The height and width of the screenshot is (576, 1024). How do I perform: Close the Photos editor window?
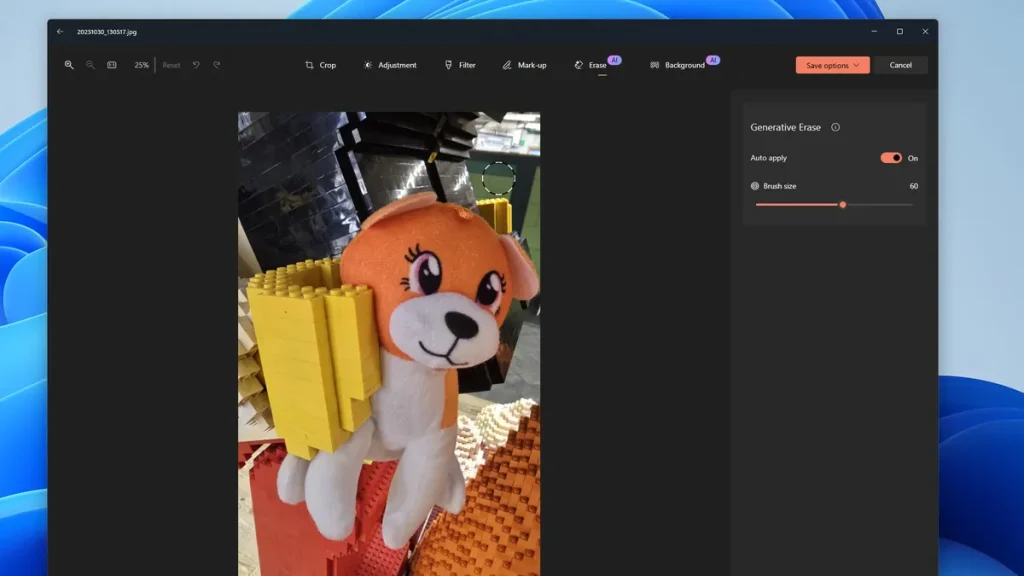(x=925, y=31)
